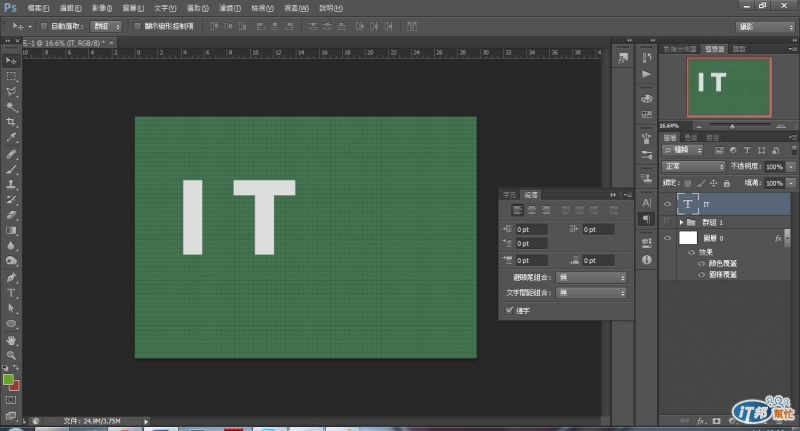800x431 pixels.
Task: Select the Horizontal Type tool
Action: point(12,293)
